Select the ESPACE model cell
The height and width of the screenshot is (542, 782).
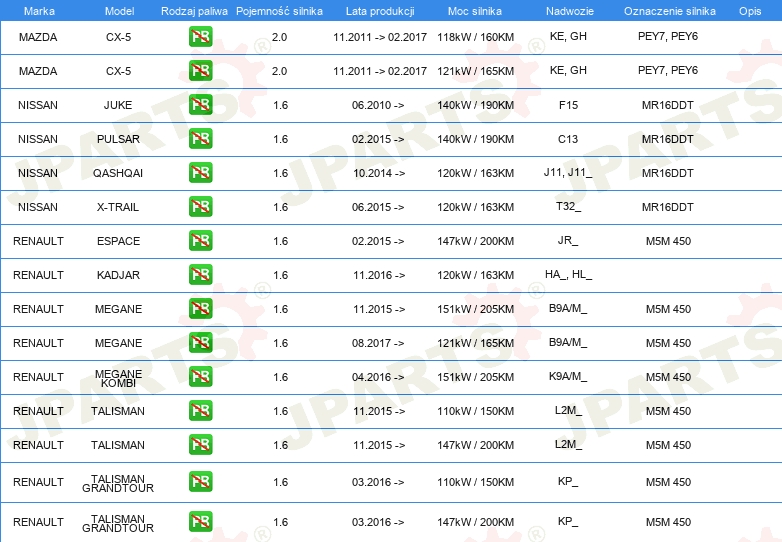pos(118,241)
